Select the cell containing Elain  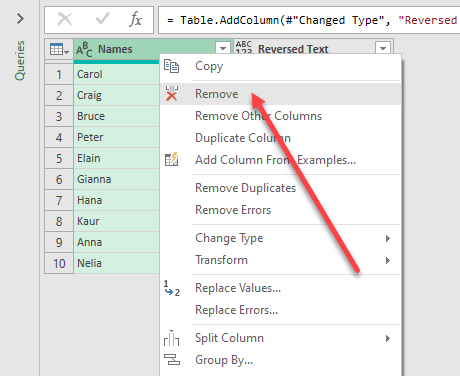tap(116, 158)
